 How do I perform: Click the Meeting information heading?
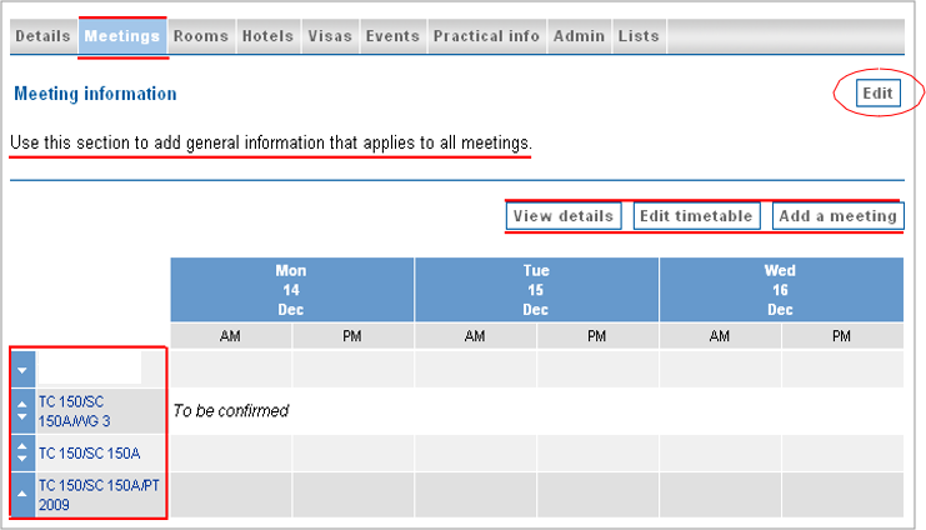(95, 94)
